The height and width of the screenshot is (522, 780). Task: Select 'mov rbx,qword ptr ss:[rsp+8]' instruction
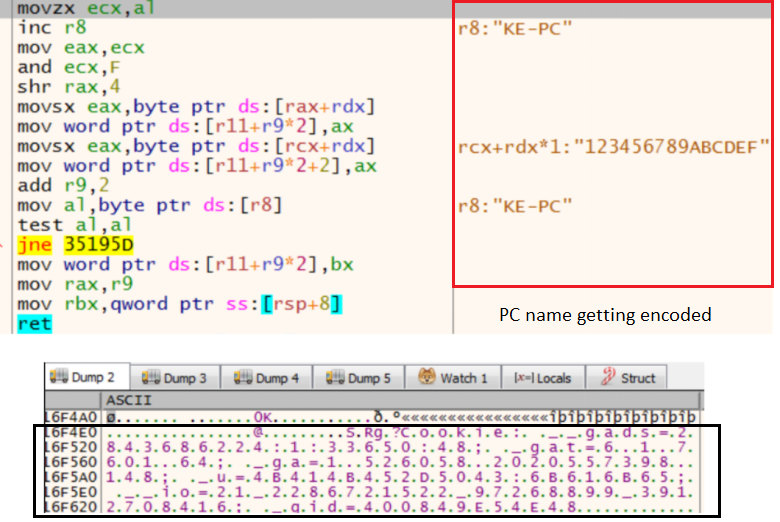pyautogui.click(x=180, y=304)
